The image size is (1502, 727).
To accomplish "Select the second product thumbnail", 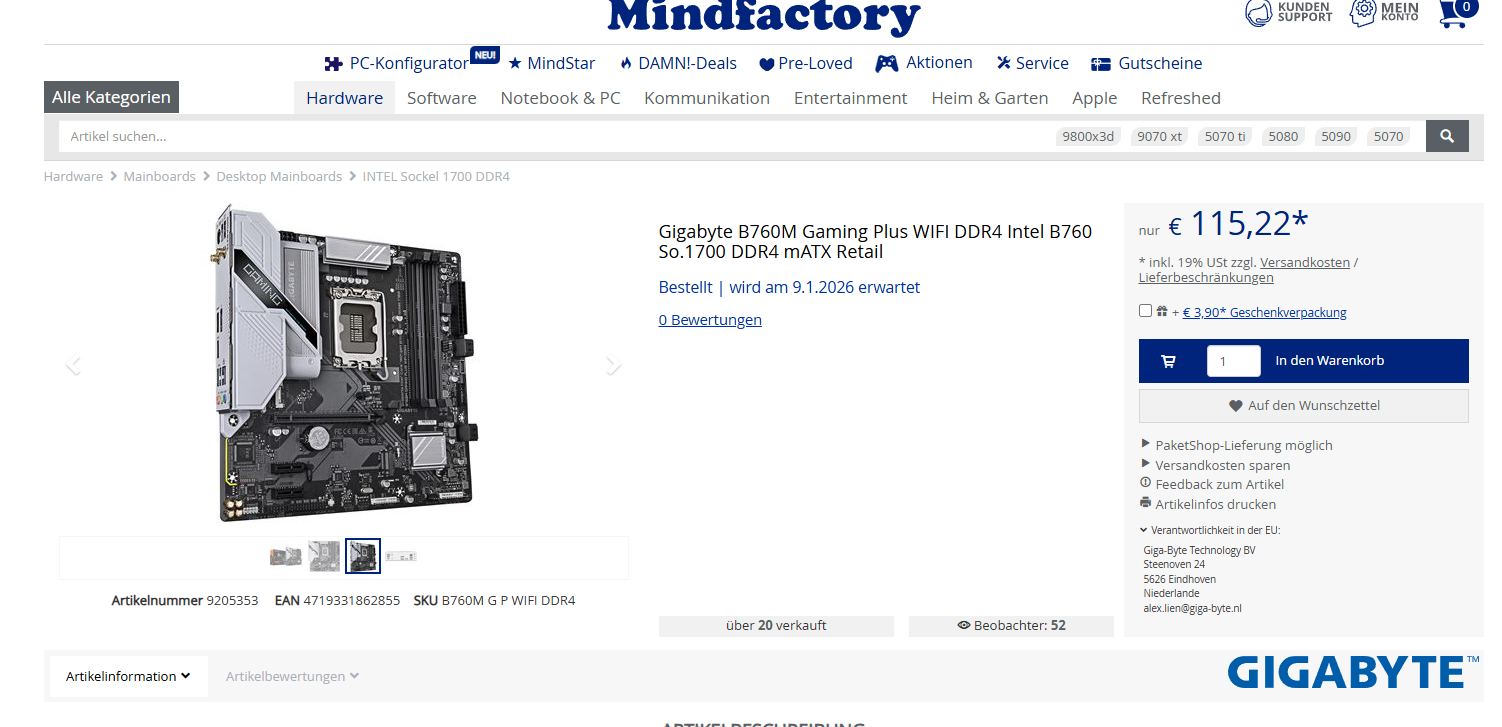I will tap(324, 556).
